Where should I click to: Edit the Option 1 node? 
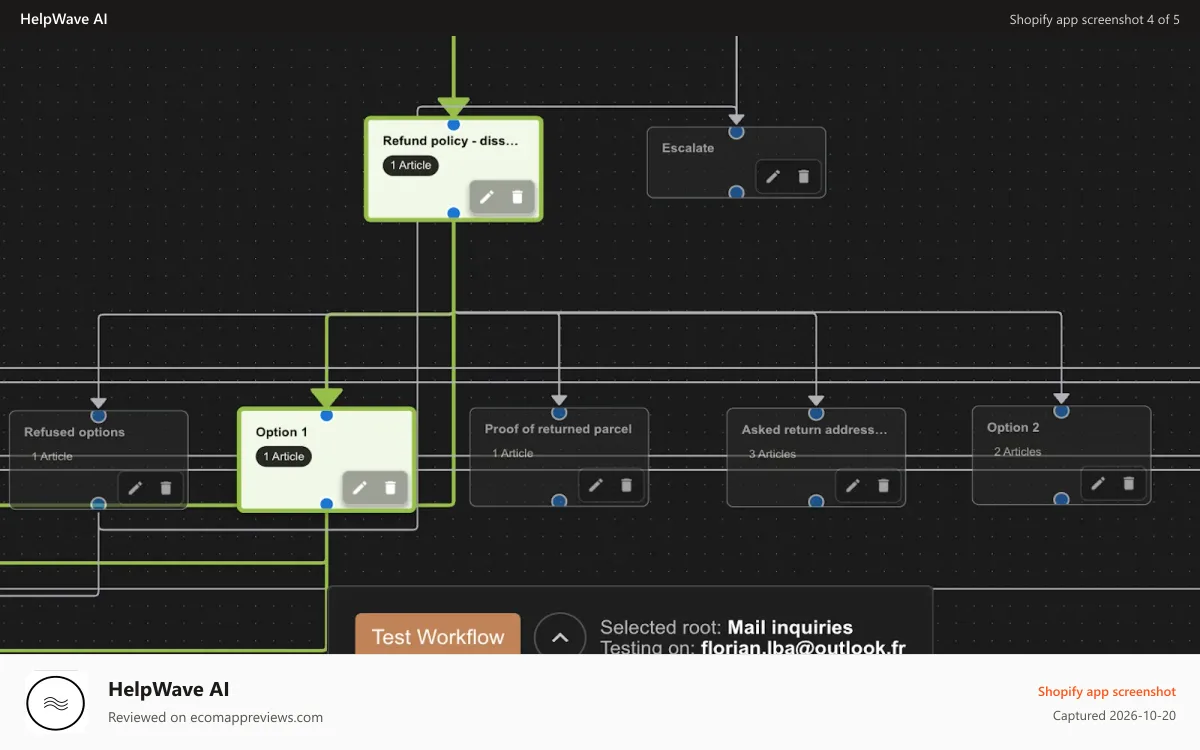360,487
